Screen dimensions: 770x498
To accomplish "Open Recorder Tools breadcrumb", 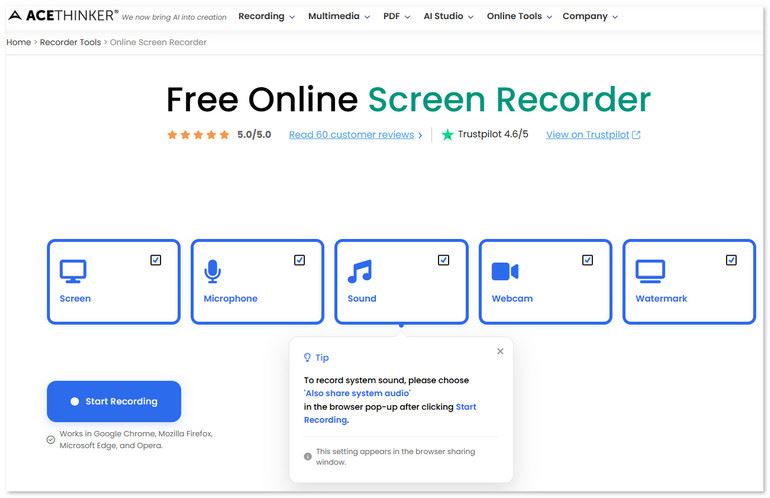I will [70, 42].
